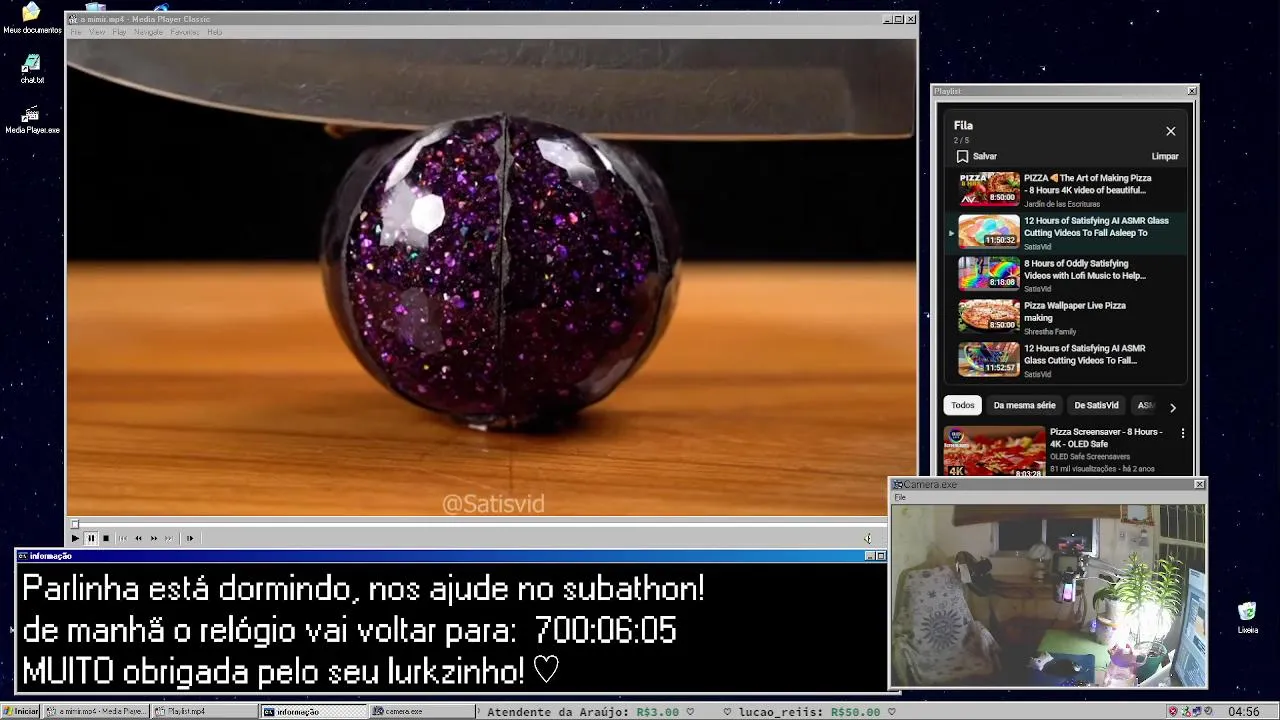Open the View menu in Media Player Classic
1280x720 pixels.
tap(97, 32)
